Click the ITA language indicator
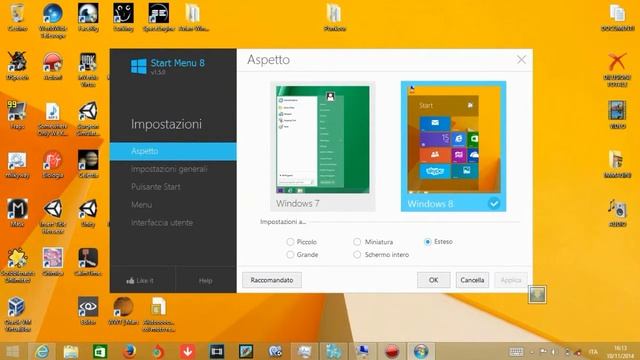 coord(593,352)
